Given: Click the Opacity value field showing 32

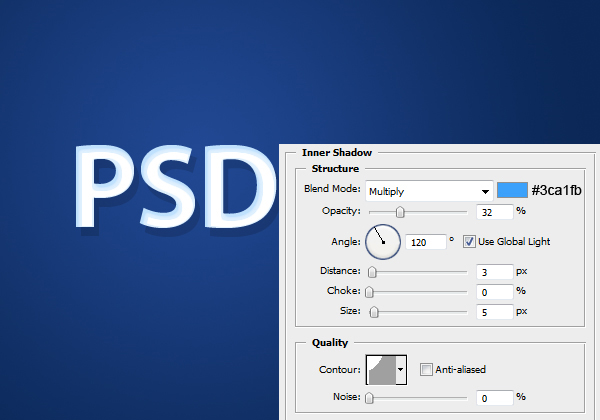Looking at the screenshot, I should 494,212.
